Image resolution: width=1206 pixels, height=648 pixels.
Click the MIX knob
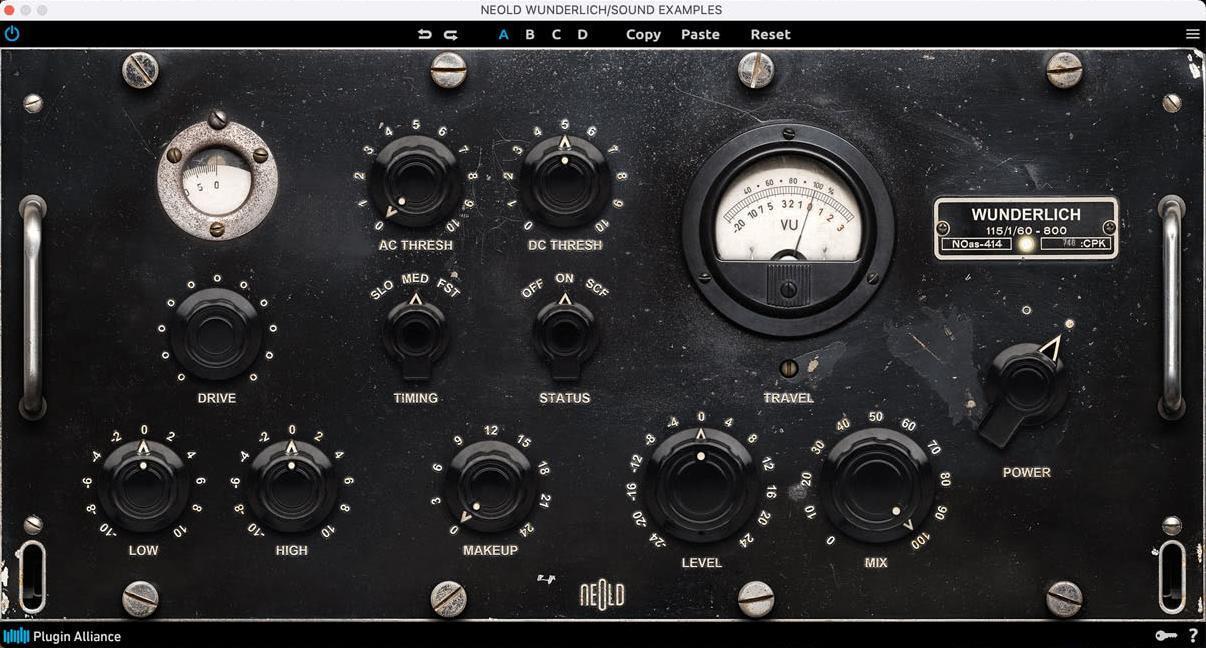pyautogui.click(x=876, y=485)
